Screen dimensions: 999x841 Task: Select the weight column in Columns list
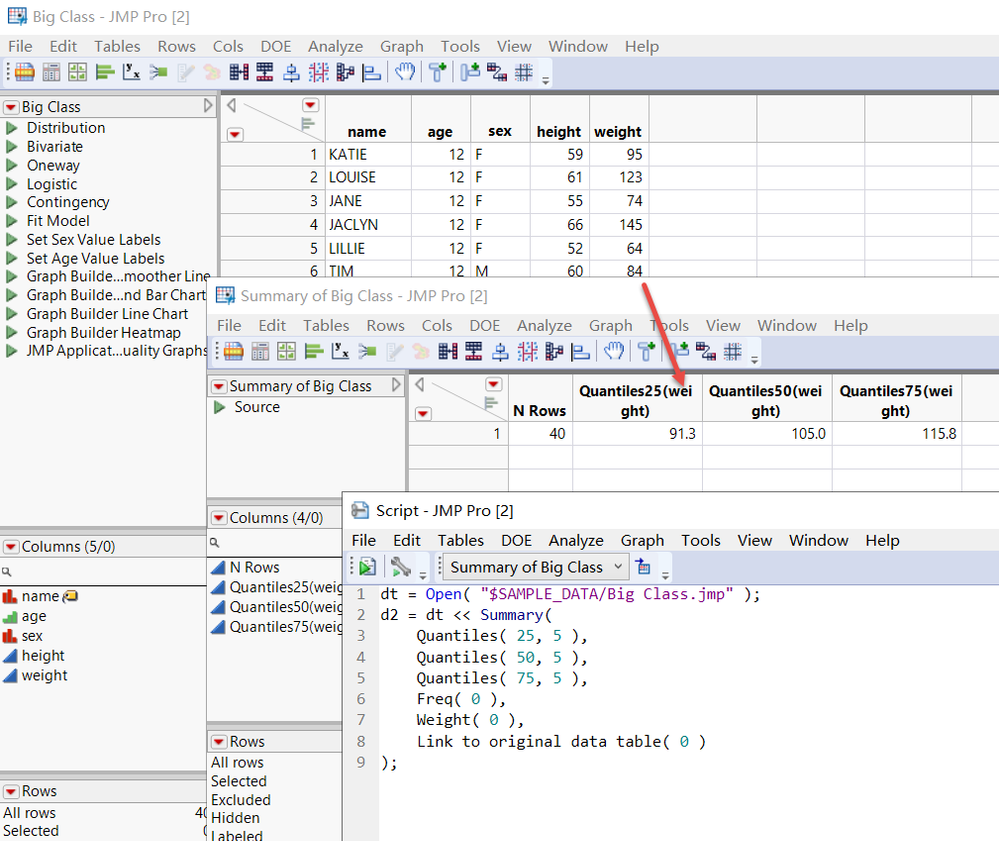(x=44, y=675)
